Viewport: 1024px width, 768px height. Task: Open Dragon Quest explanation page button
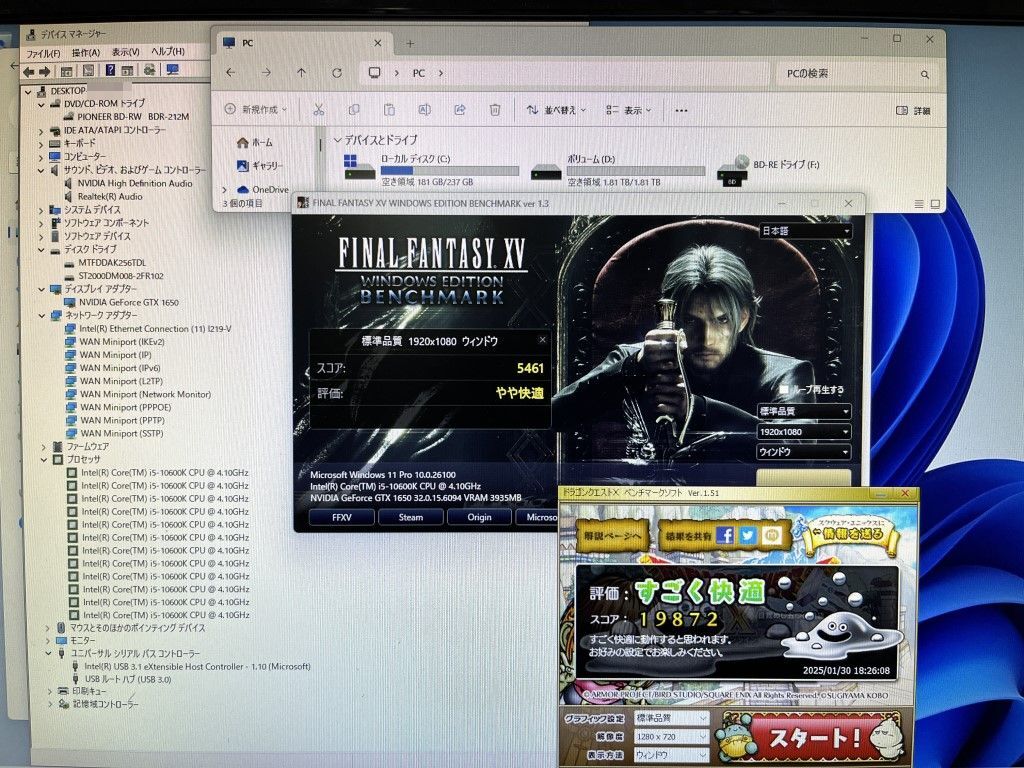pyautogui.click(x=612, y=536)
